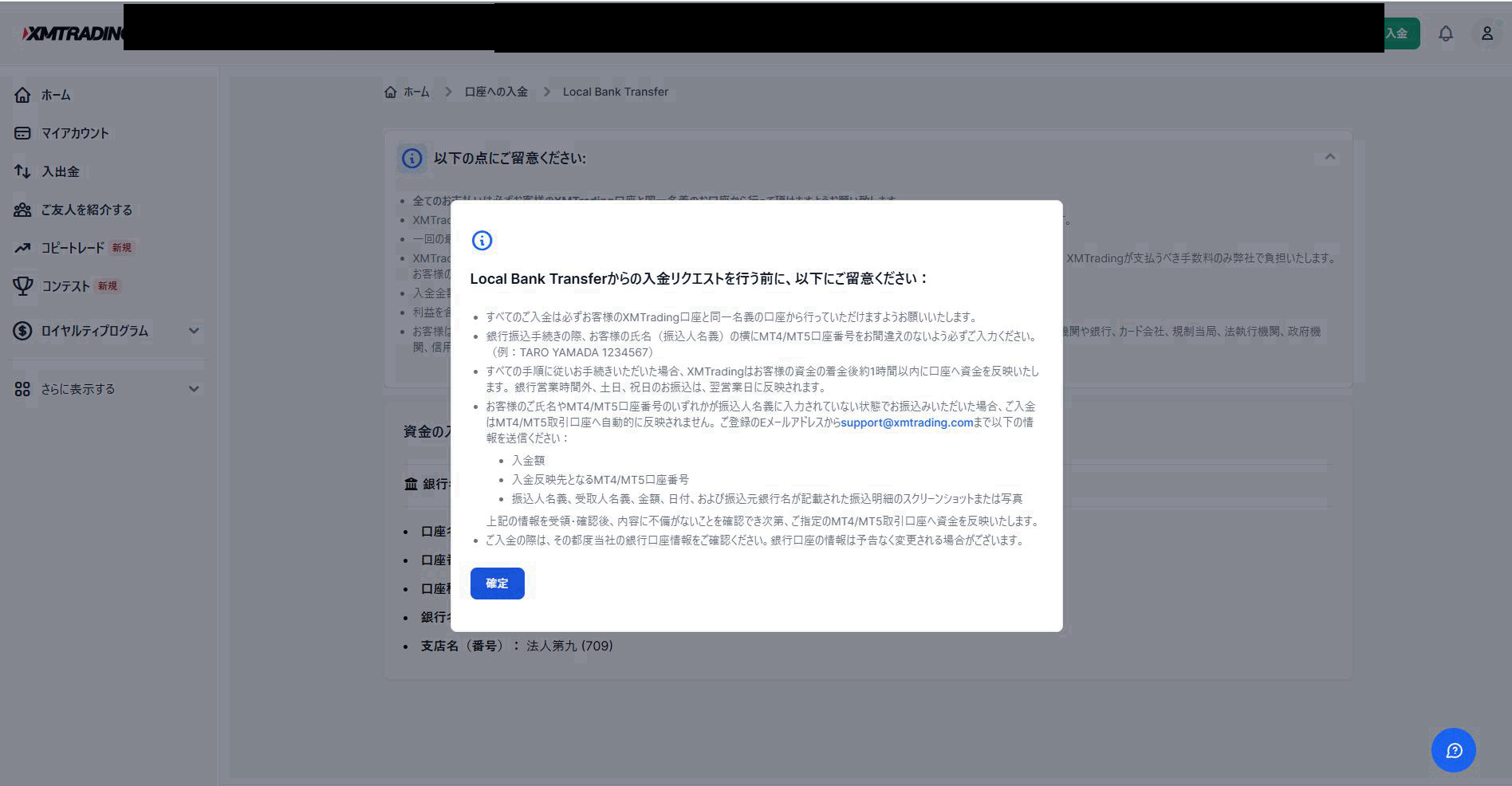Image resolution: width=1512 pixels, height=786 pixels.
Task: Click the info icon in the dialog
Action: point(482,241)
